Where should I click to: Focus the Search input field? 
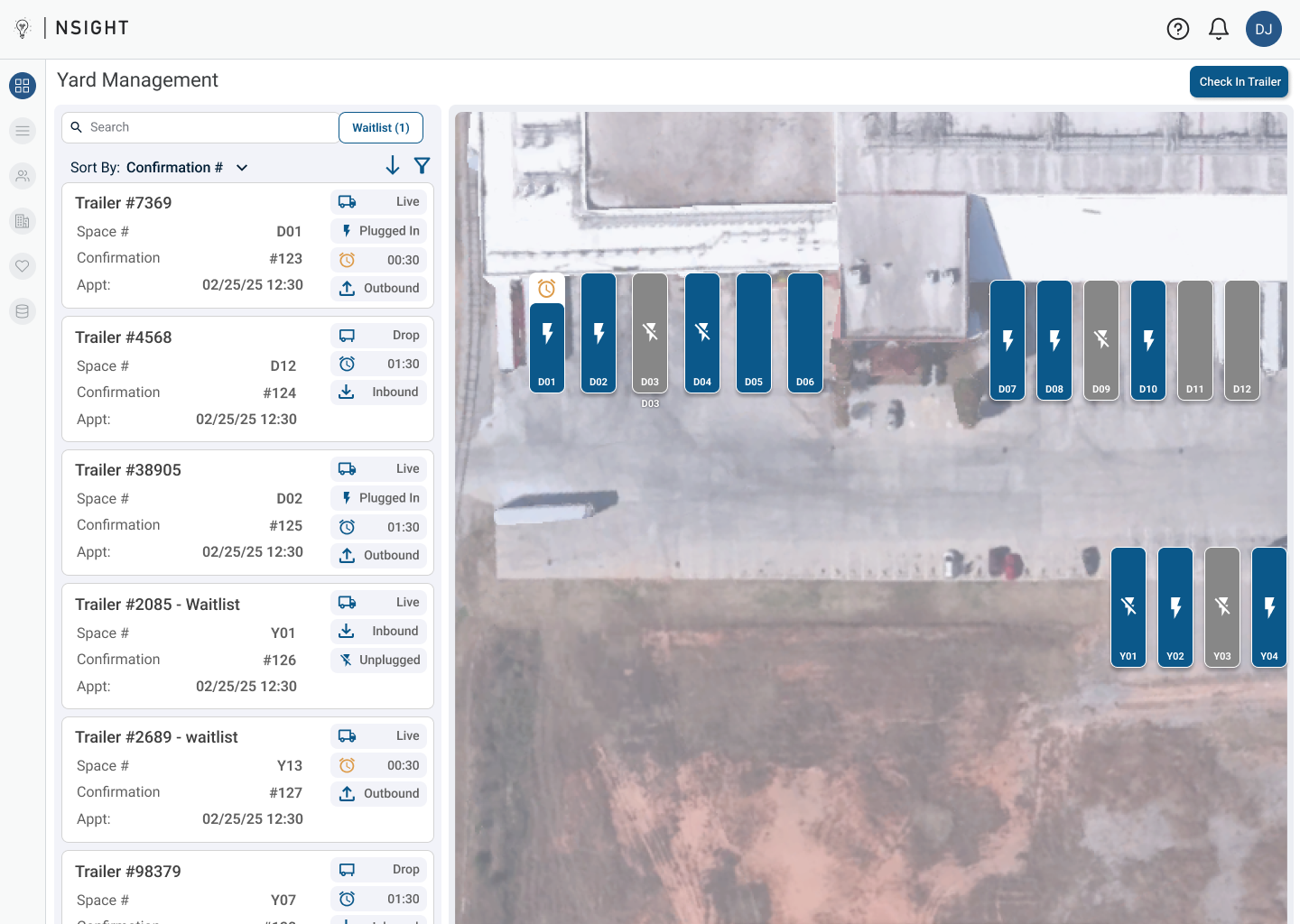[200, 127]
